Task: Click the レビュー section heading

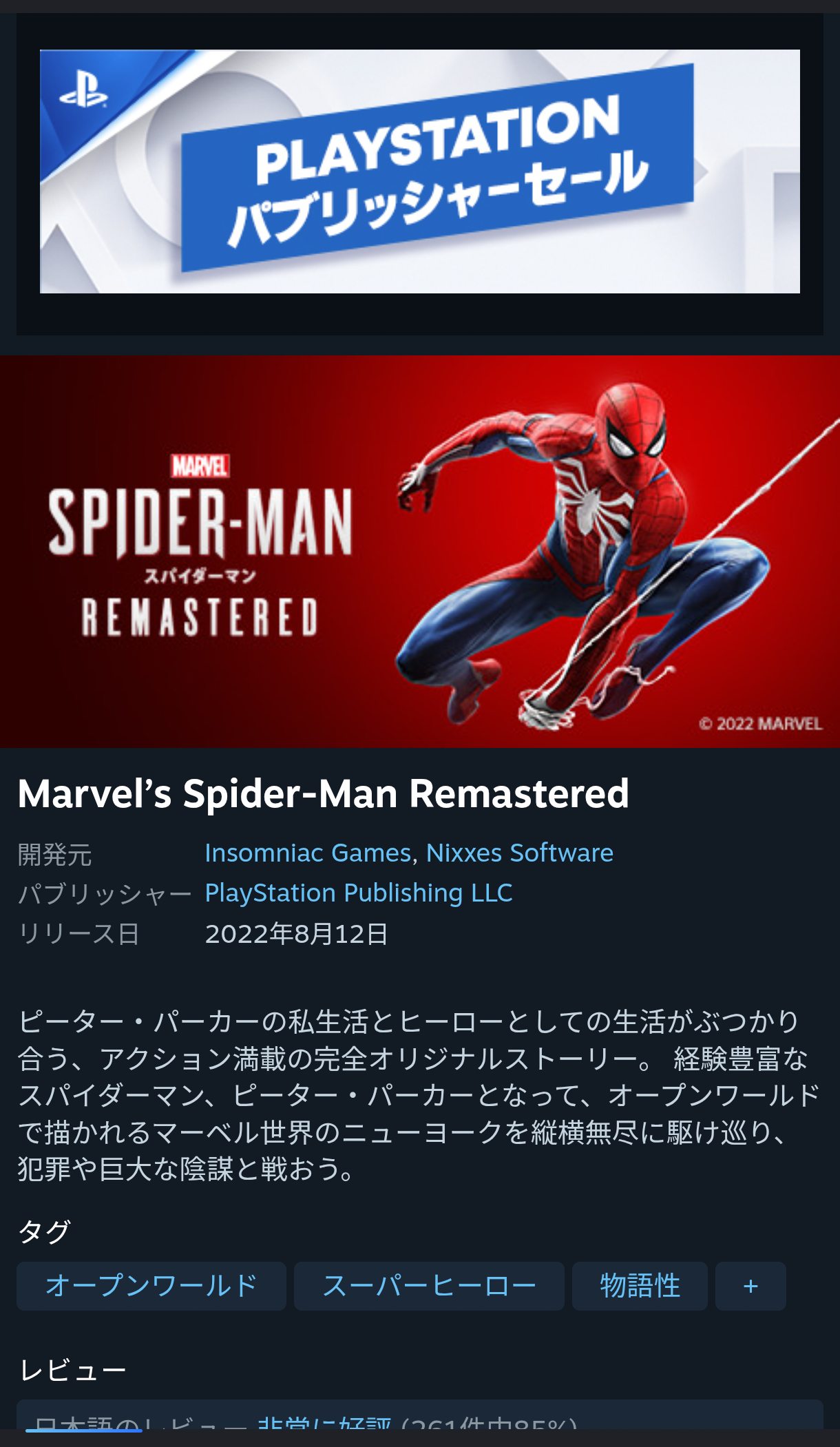Action: (x=73, y=1371)
